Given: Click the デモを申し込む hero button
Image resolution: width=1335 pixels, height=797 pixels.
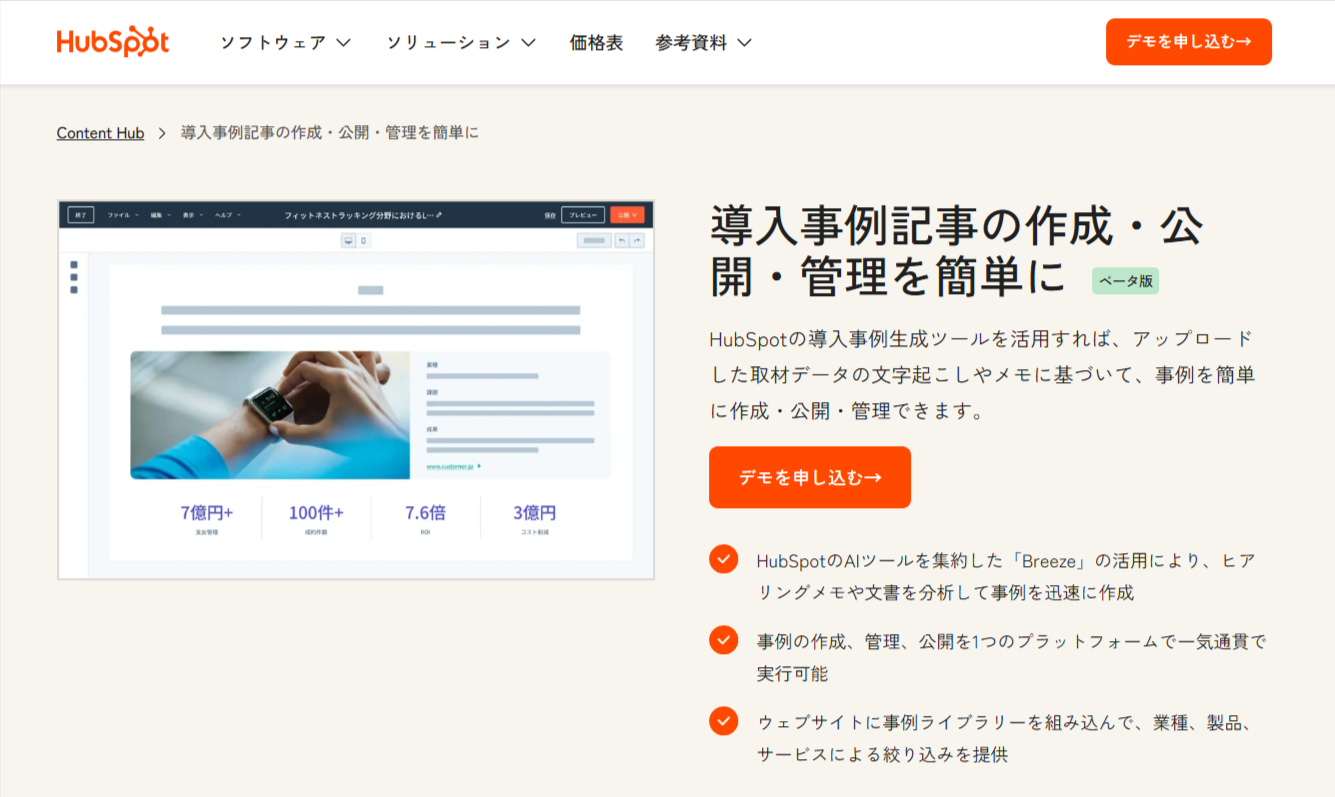Looking at the screenshot, I should [810, 477].
